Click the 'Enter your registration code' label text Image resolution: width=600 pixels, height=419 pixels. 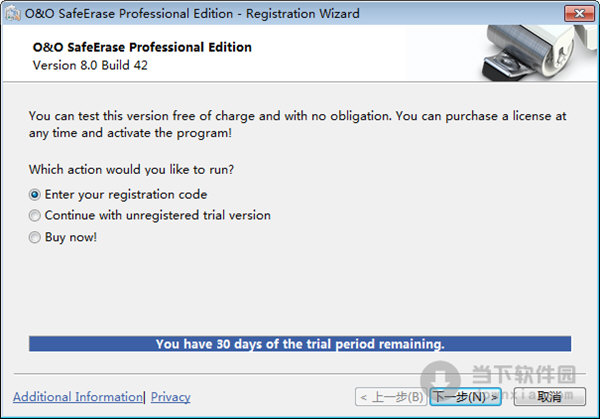(x=126, y=195)
